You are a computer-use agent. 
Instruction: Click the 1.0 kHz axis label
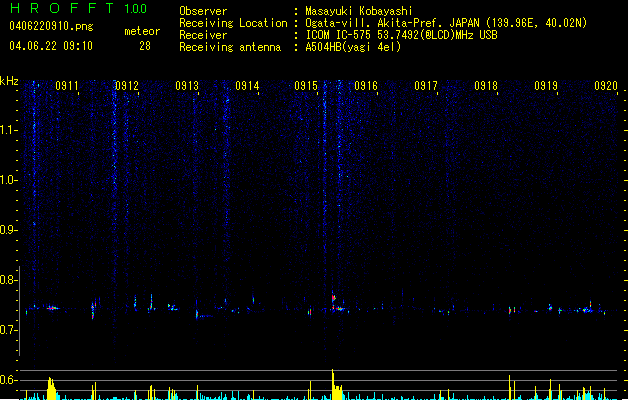[x=8, y=180]
